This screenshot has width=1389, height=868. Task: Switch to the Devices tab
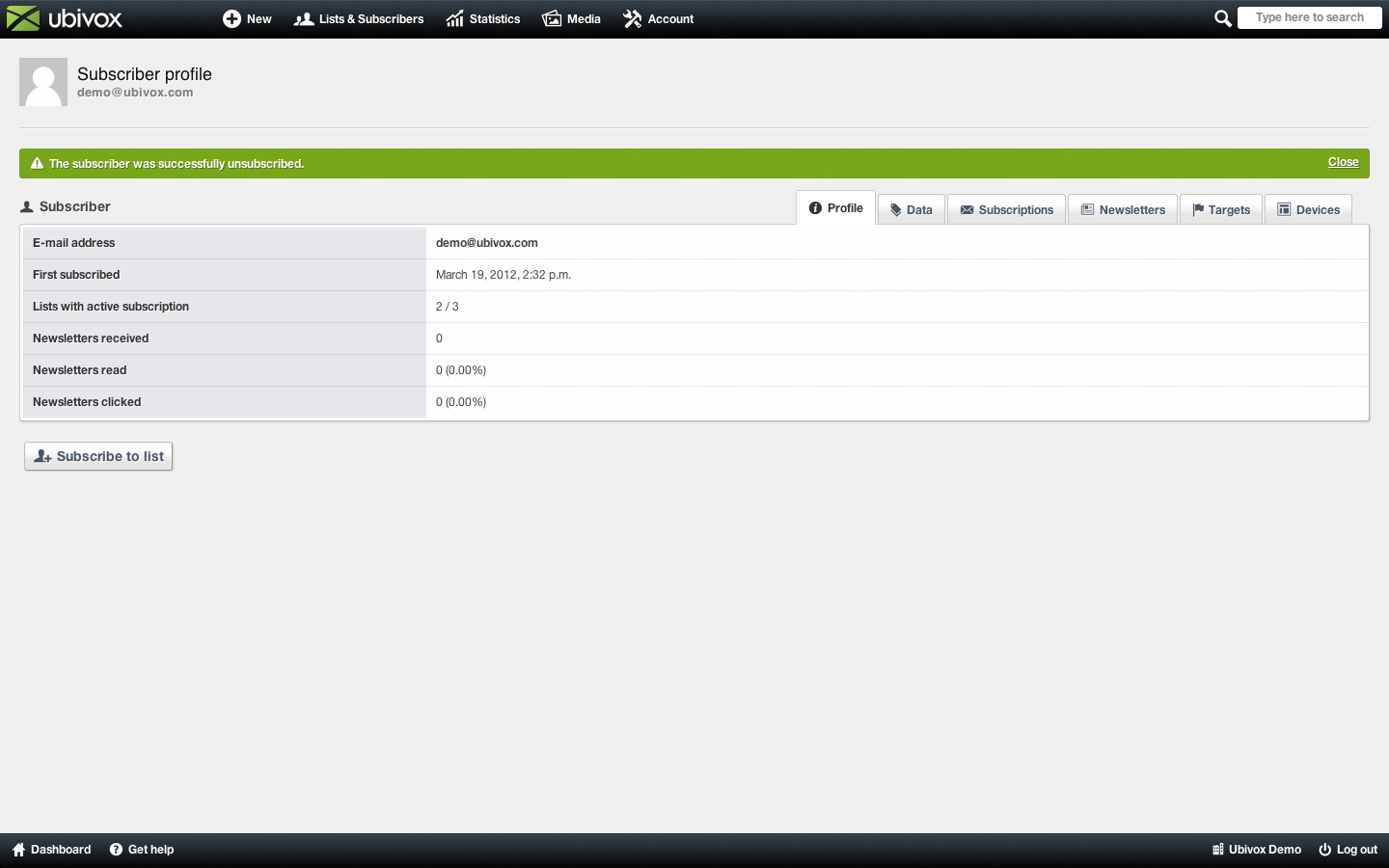[x=1308, y=209]
